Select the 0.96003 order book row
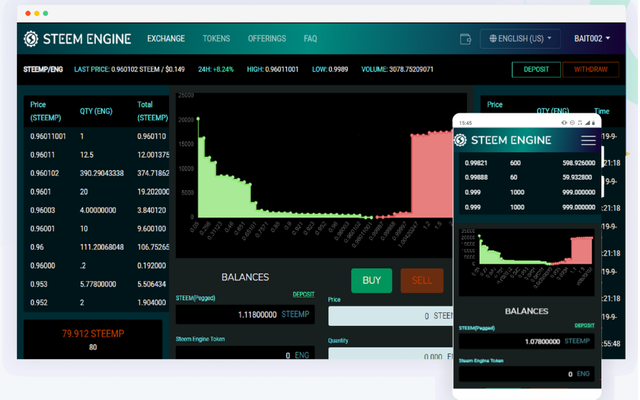The image size is (640, 400). coord(97,210)
